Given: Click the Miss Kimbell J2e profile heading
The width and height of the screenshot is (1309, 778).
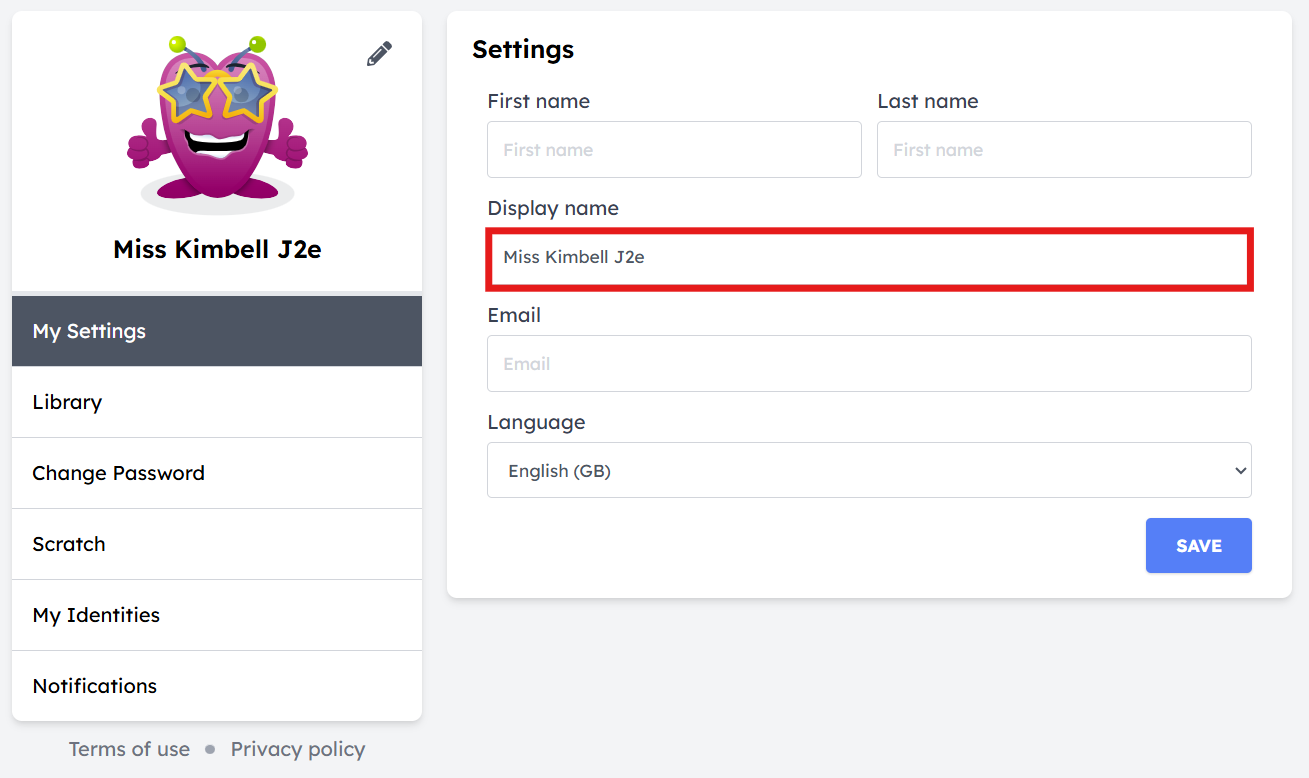Looking at the screenshot, I should pos(217,249).
